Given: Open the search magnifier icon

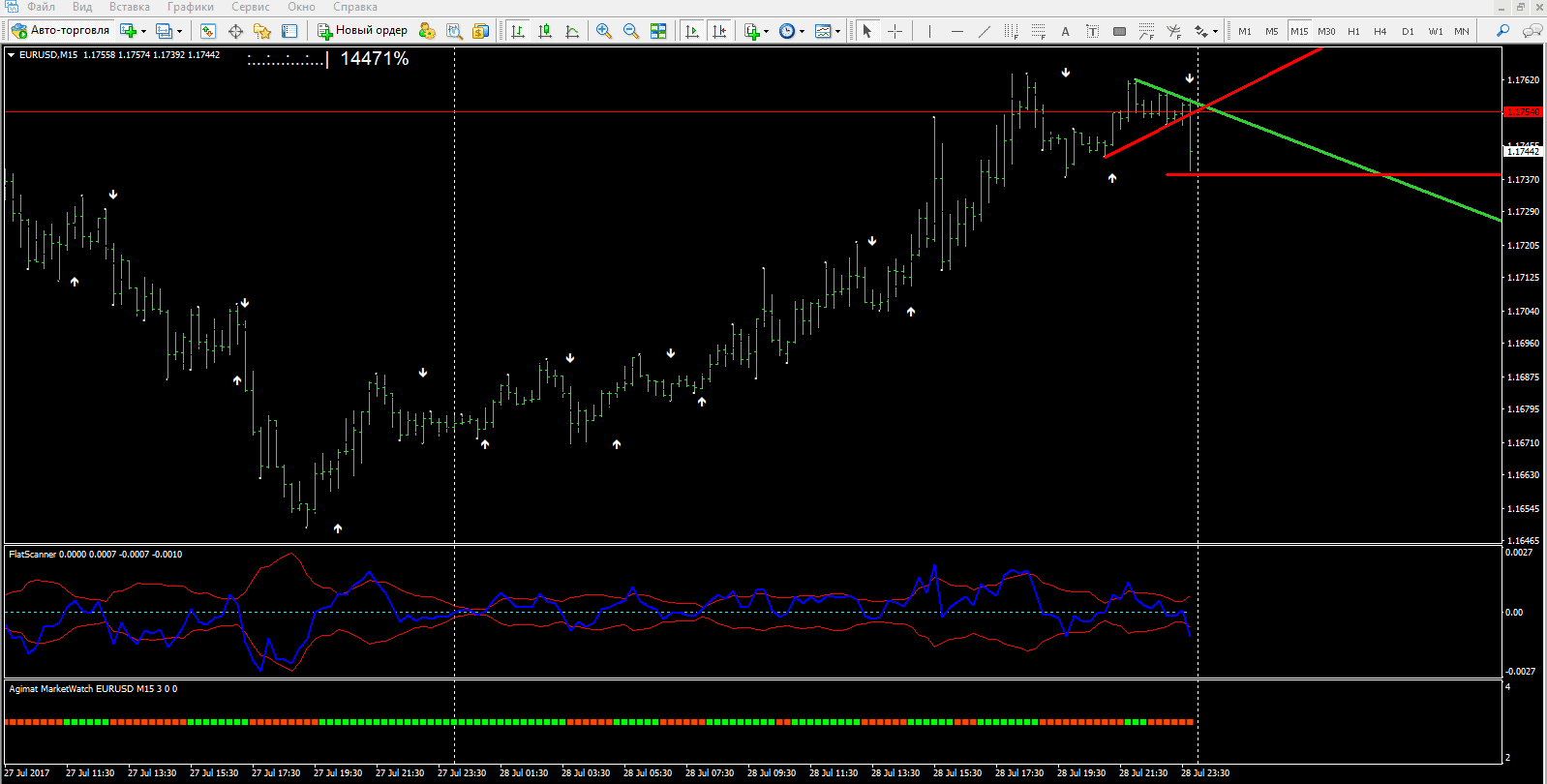Looking at the screenshot, I should click(x=1502, y=31).
